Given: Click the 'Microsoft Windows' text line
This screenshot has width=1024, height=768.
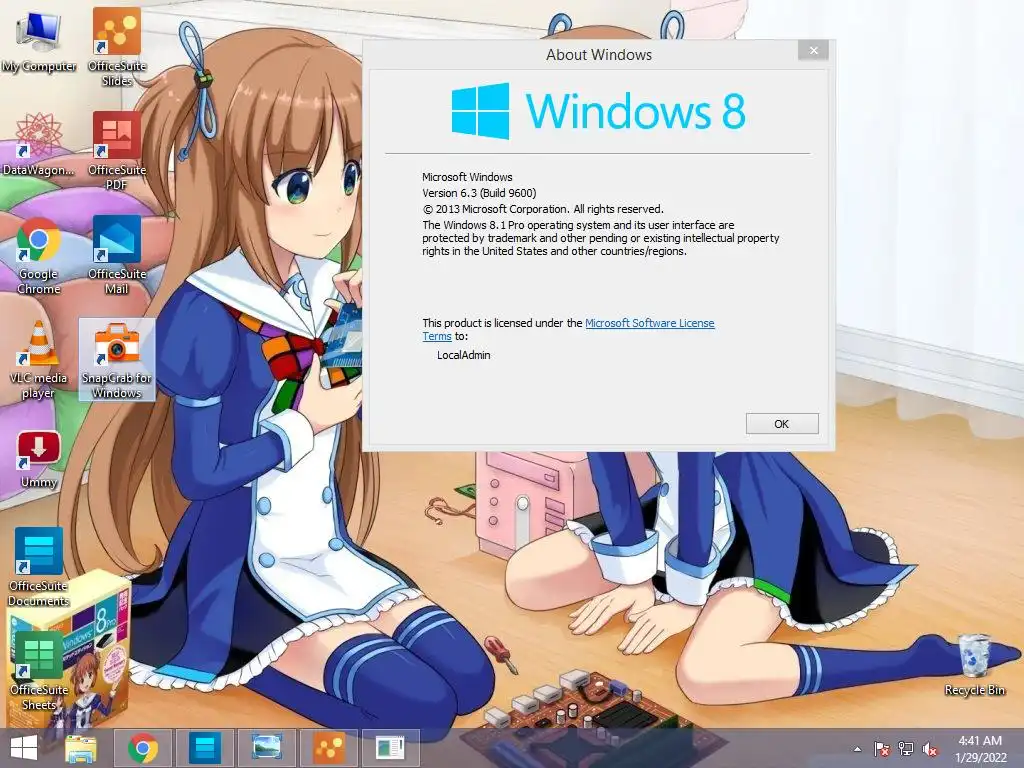Looking at the screenshot, I should click(467, 177).
